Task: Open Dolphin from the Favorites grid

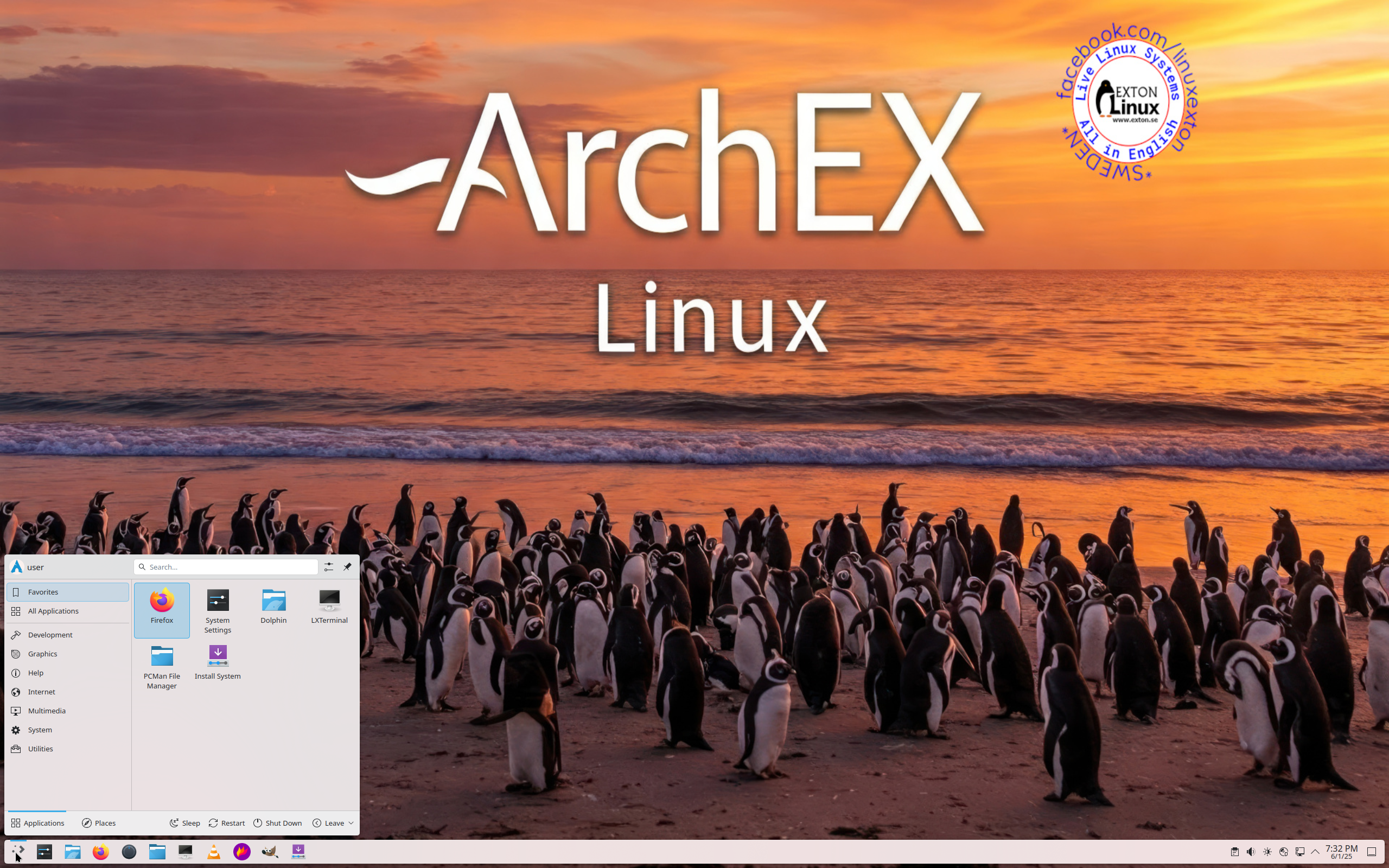Action: point(273,610)
